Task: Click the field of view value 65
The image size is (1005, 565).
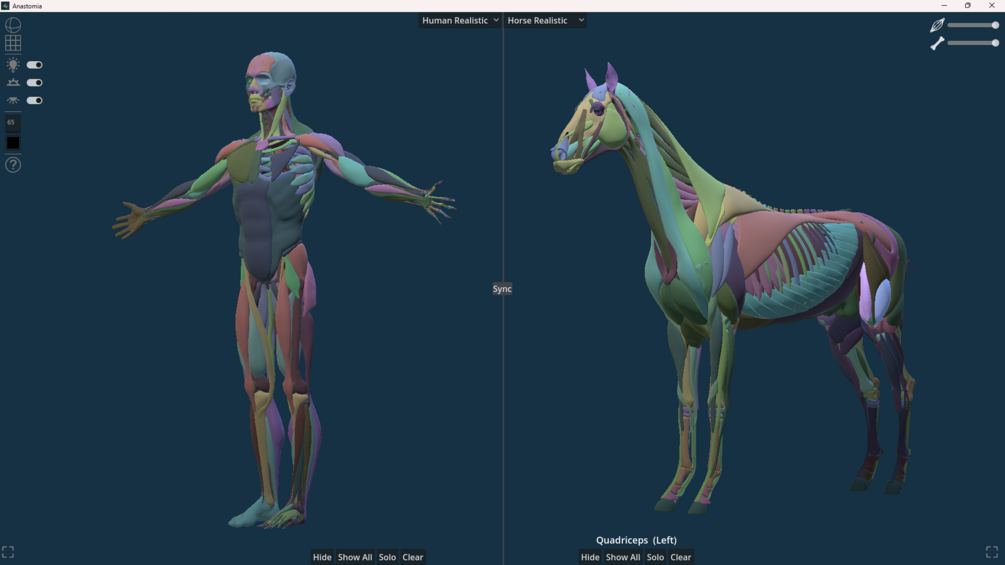Action: coord(13,122)
